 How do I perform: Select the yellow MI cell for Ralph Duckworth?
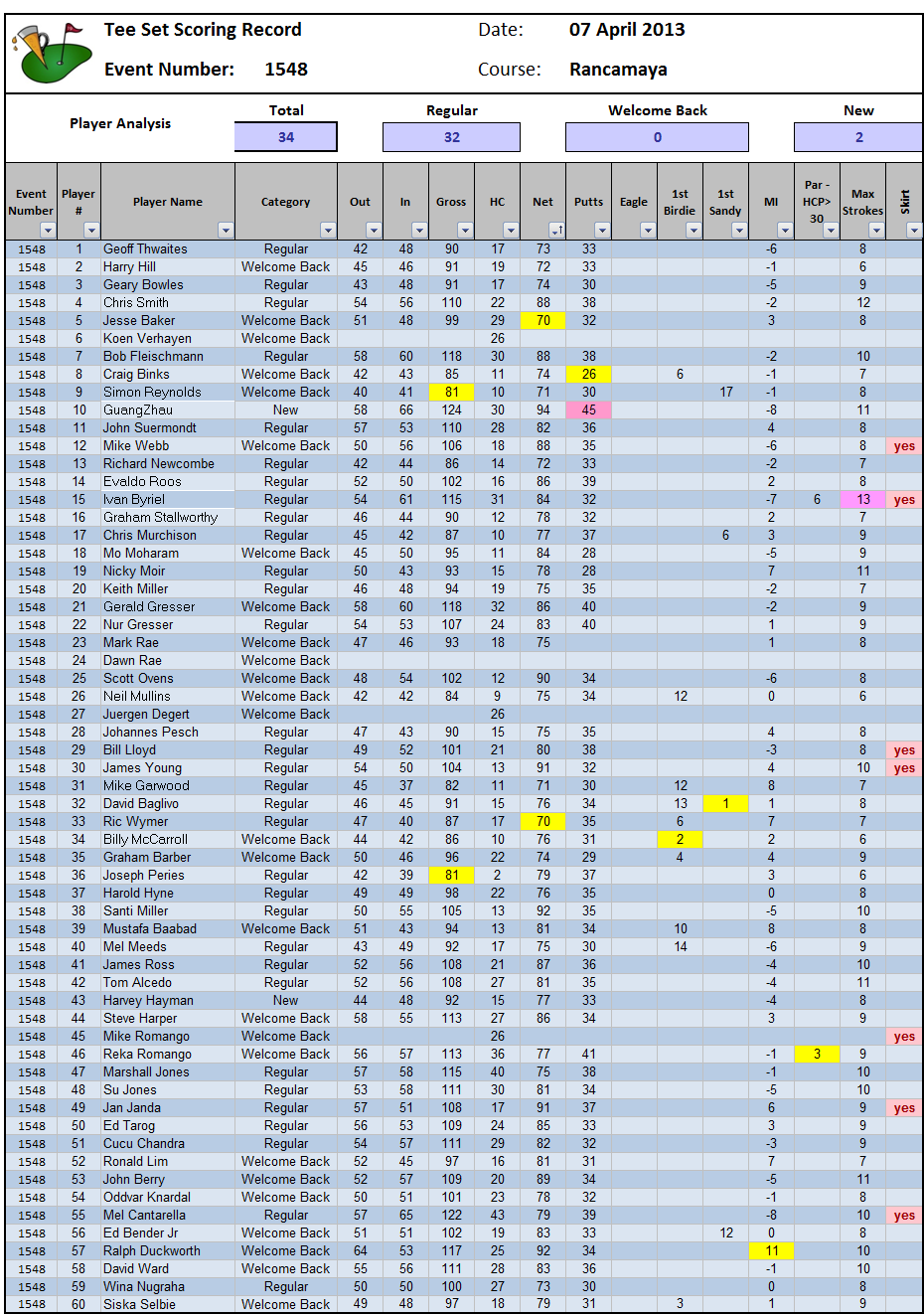(x=771, y=1251)
